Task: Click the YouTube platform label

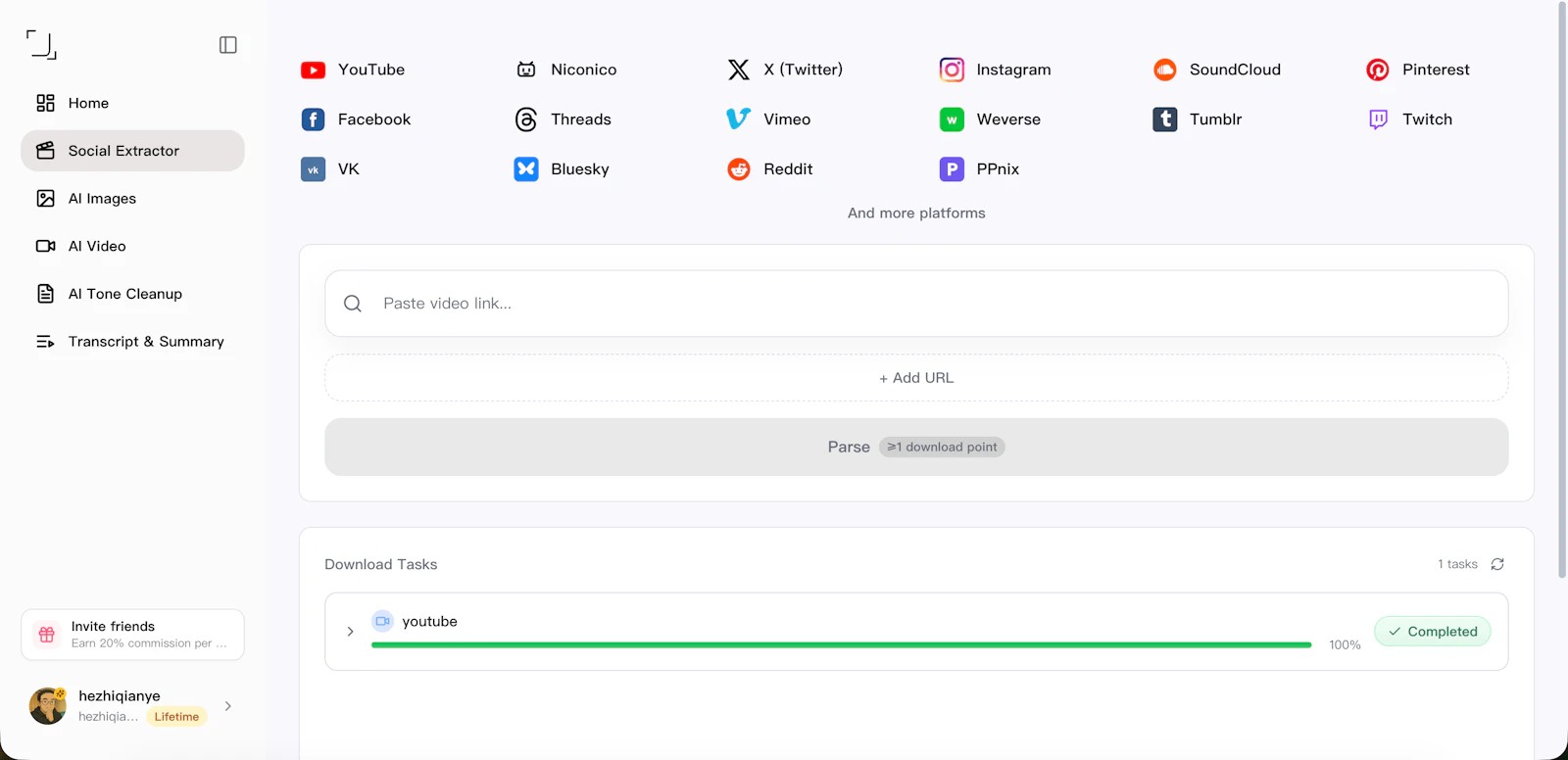Action: coord(371,70)
